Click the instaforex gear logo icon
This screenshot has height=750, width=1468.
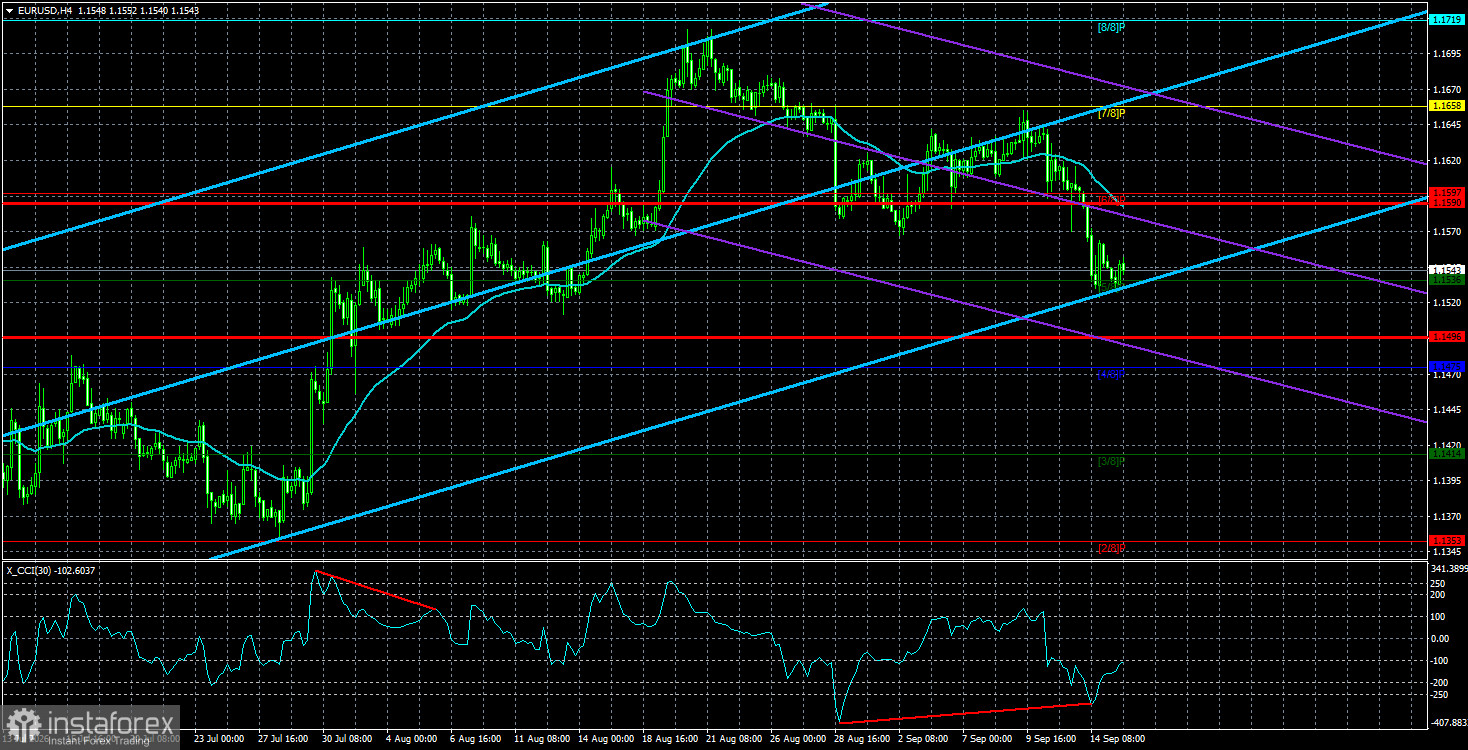point(22,725)
